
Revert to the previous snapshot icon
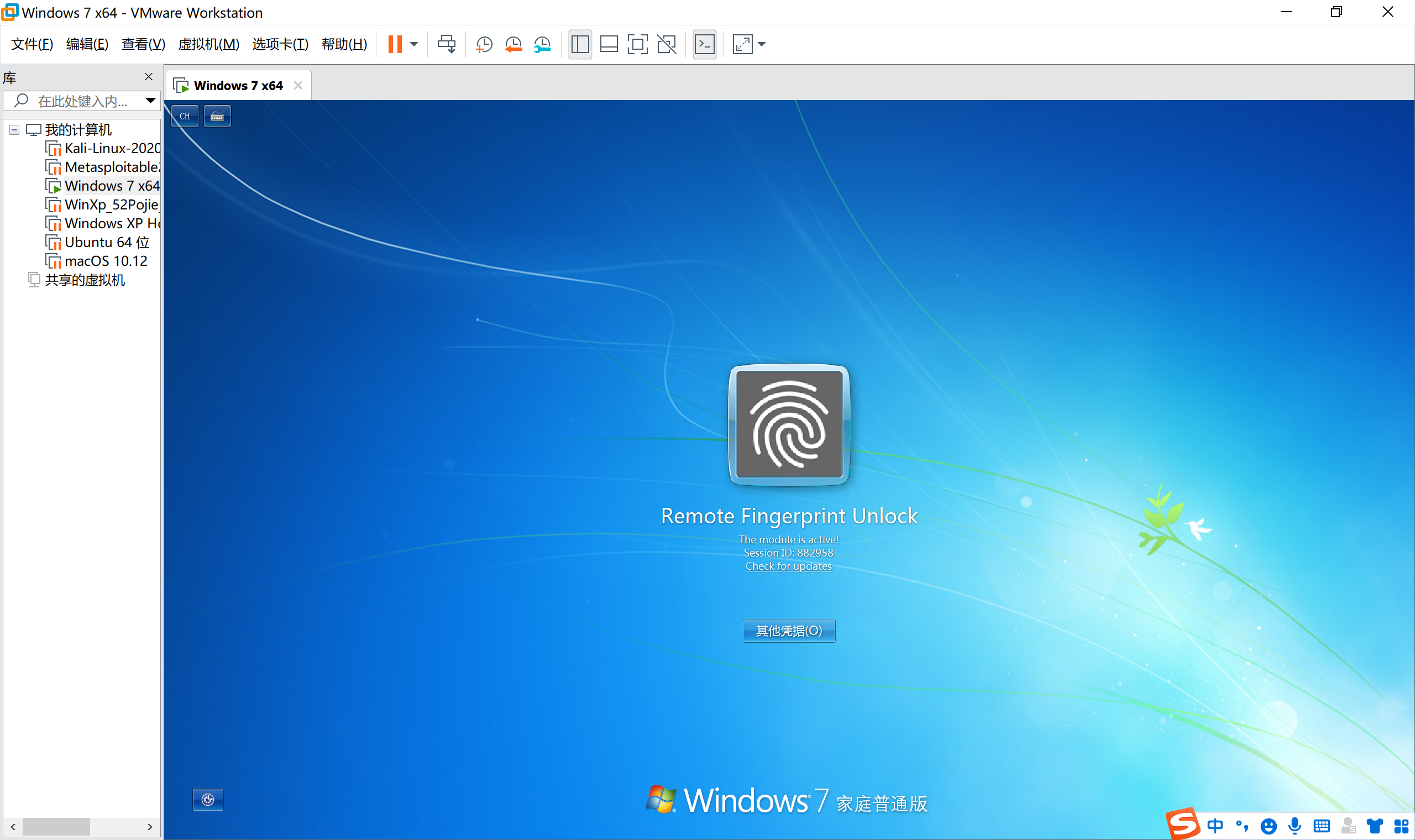(513, 44)
